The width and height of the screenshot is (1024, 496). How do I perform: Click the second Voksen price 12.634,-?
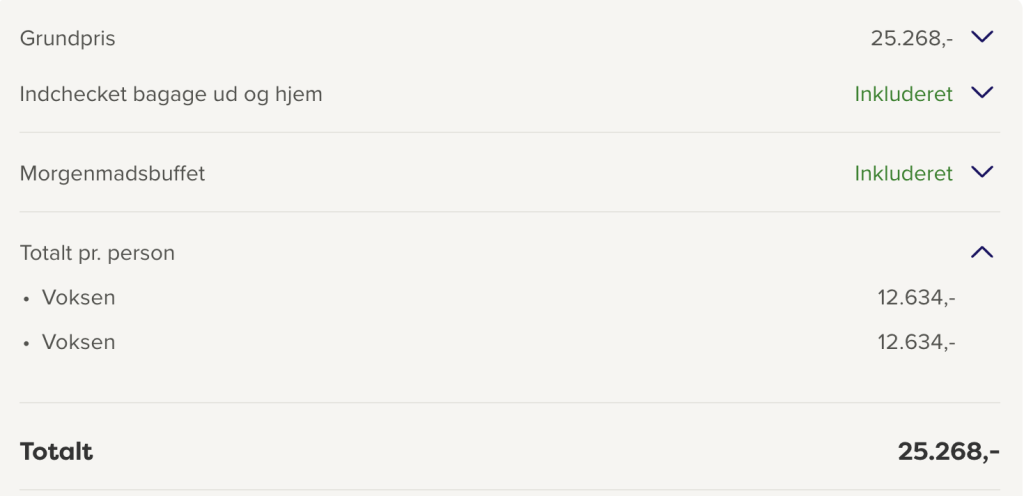[916, 342]
